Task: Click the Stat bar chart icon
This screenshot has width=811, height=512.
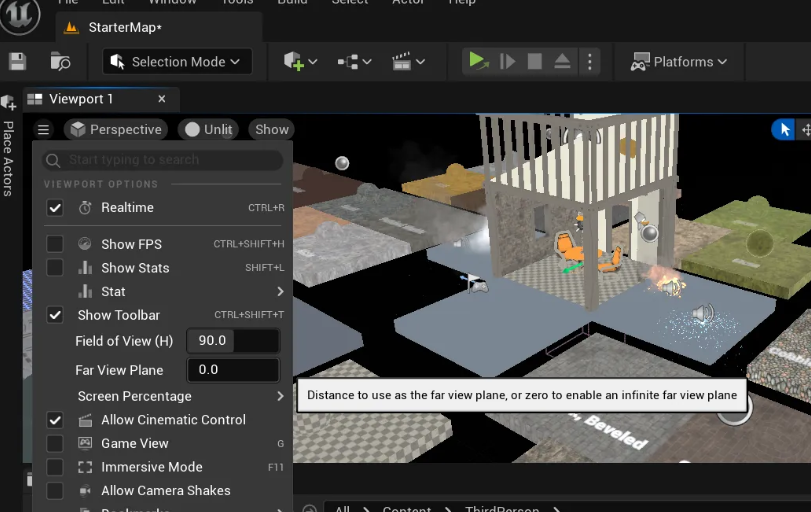Action: coord(85,291)
